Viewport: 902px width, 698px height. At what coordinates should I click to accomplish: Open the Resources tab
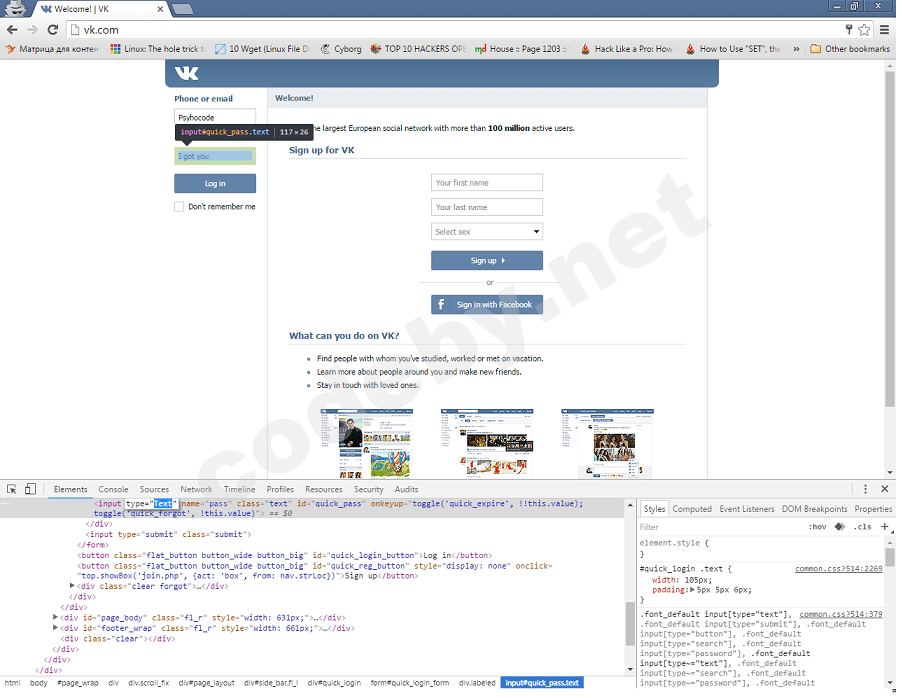coord(323,489)
